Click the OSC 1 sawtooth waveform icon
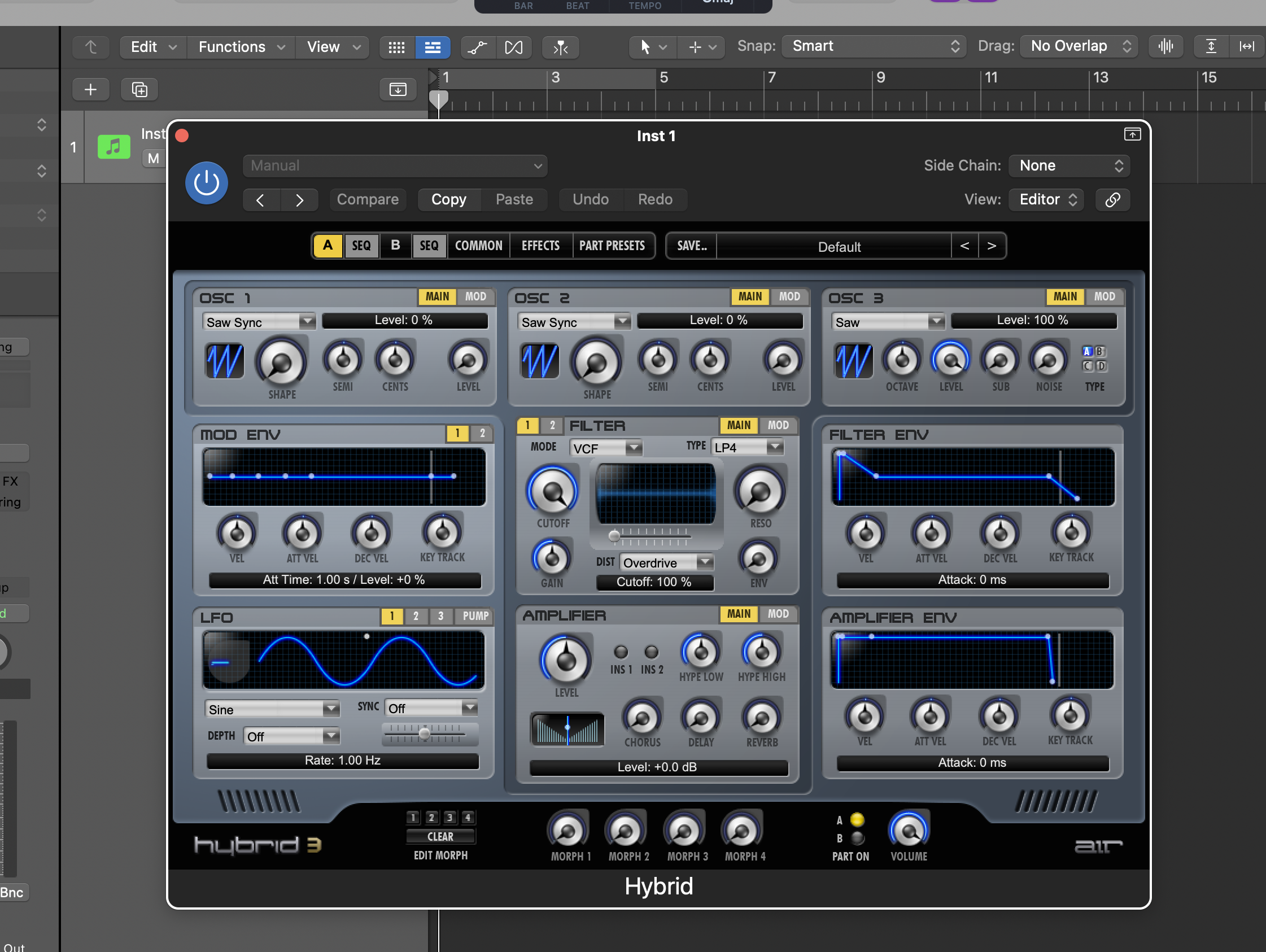This screenshot has height=952, width=1266. coord(224,361)
